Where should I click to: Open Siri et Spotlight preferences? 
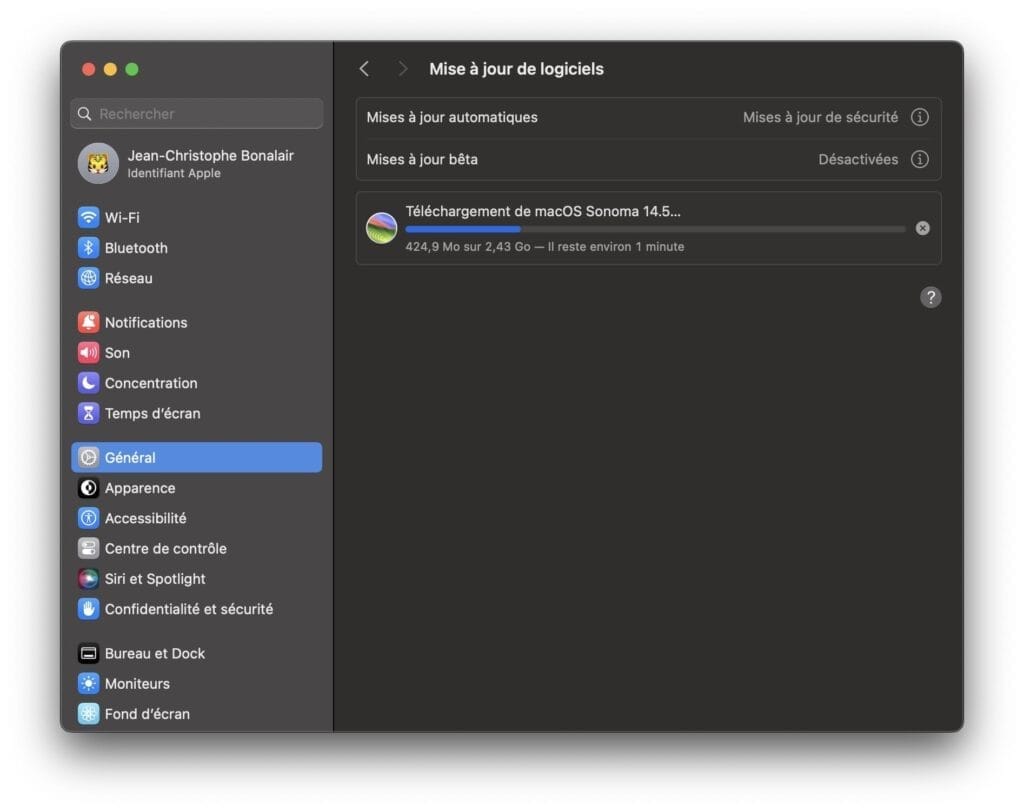click(x=155, y=578)
